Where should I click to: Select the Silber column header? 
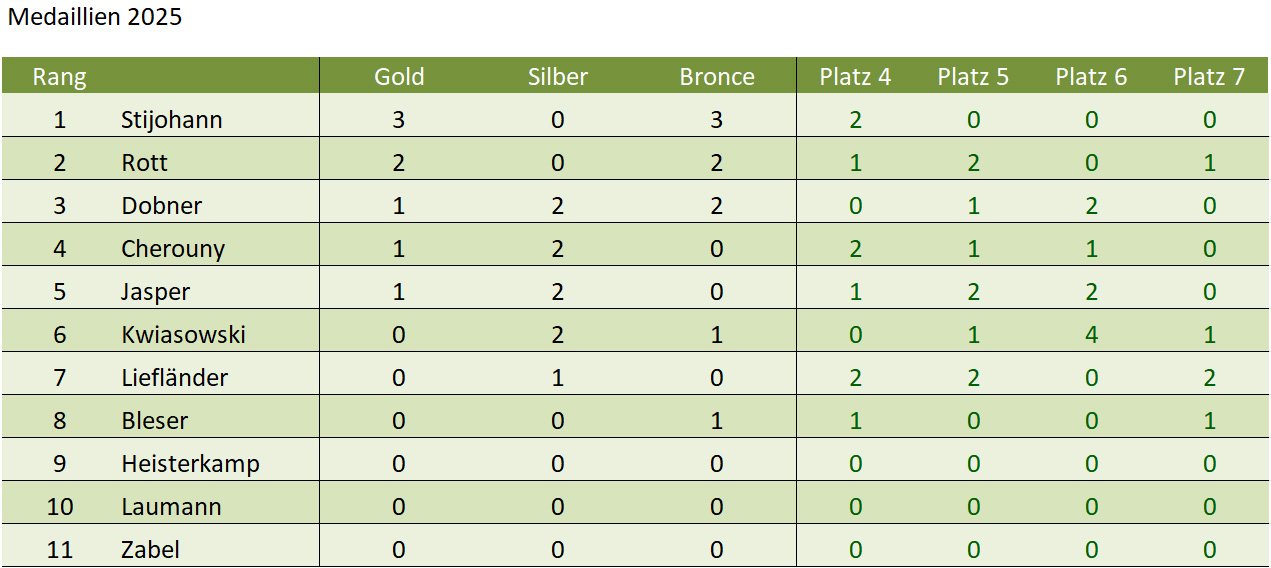(557, 77)
